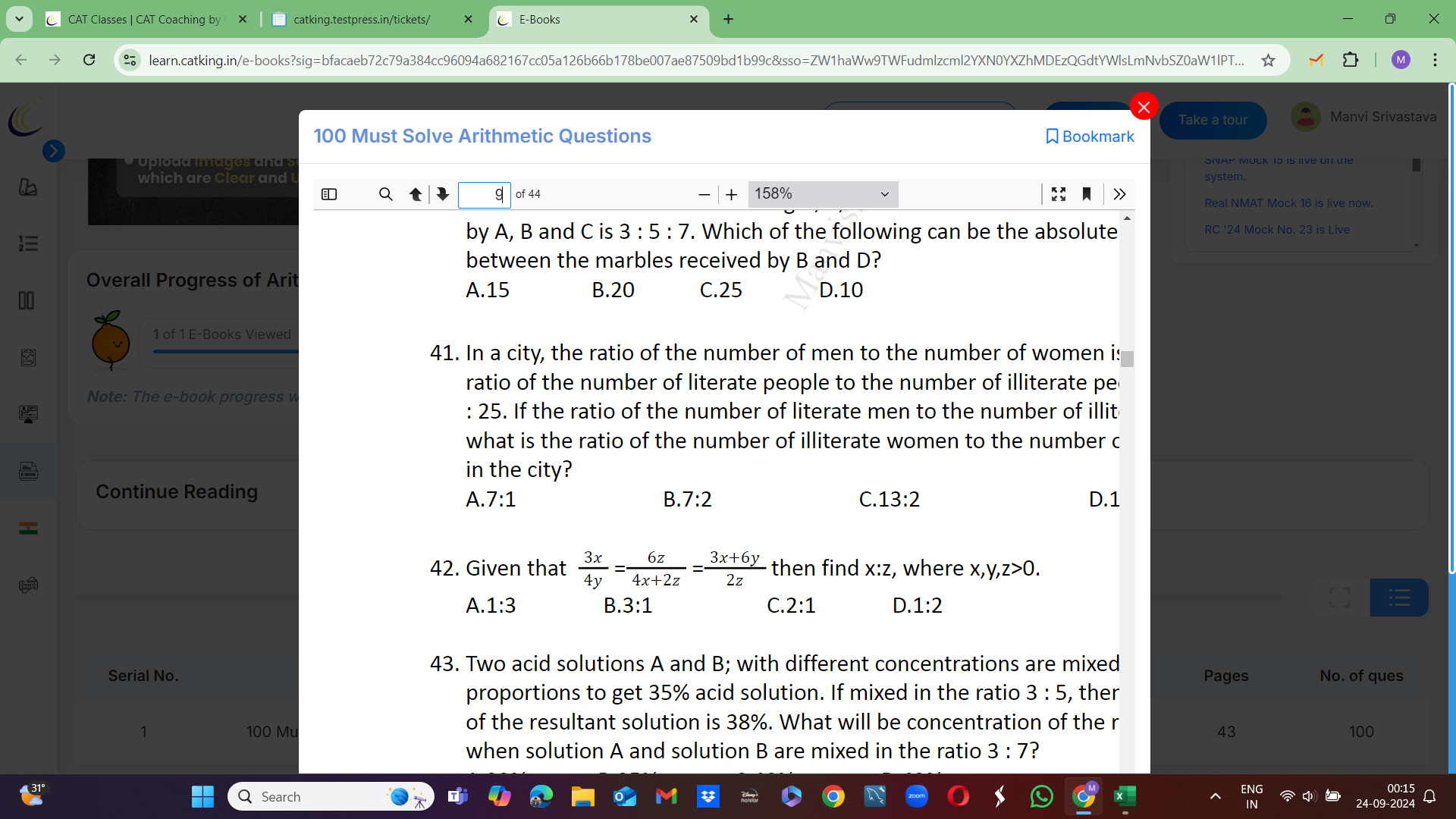Open the sidebar India flag icon
The image size is (1456, 819).
pyautogui.click(x=28, y=528)
